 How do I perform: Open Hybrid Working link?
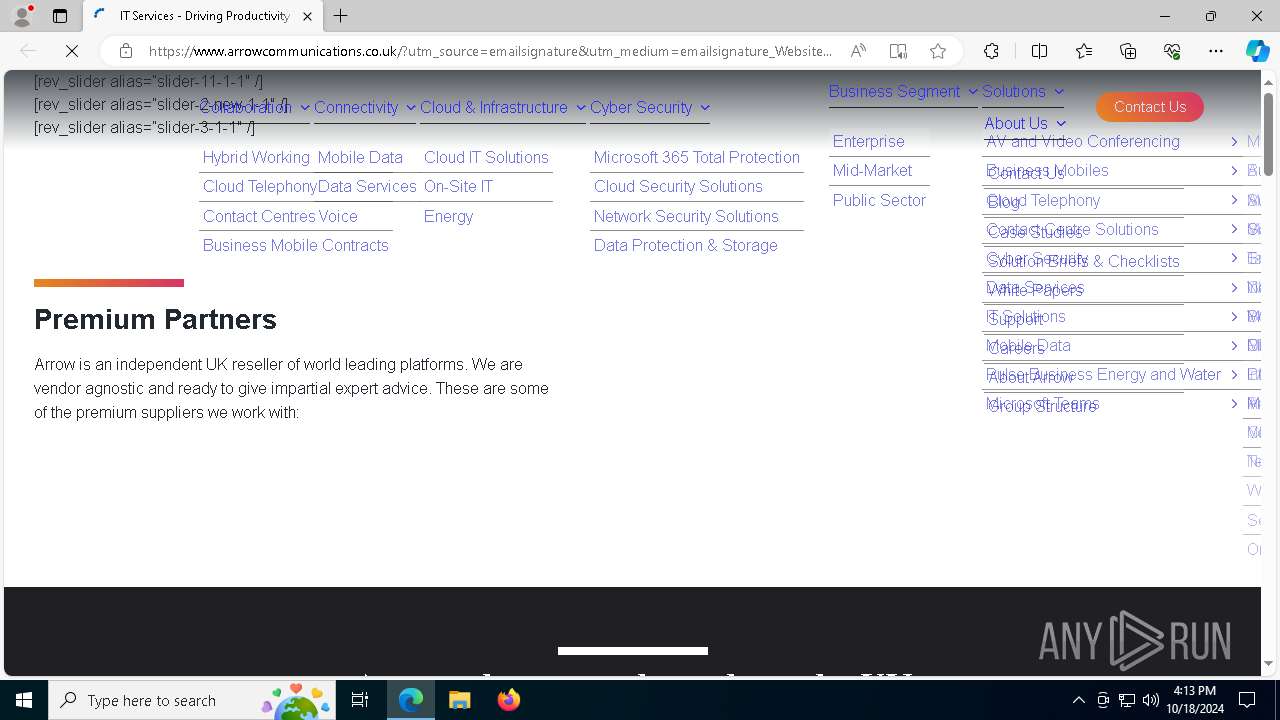pos(256,158)
